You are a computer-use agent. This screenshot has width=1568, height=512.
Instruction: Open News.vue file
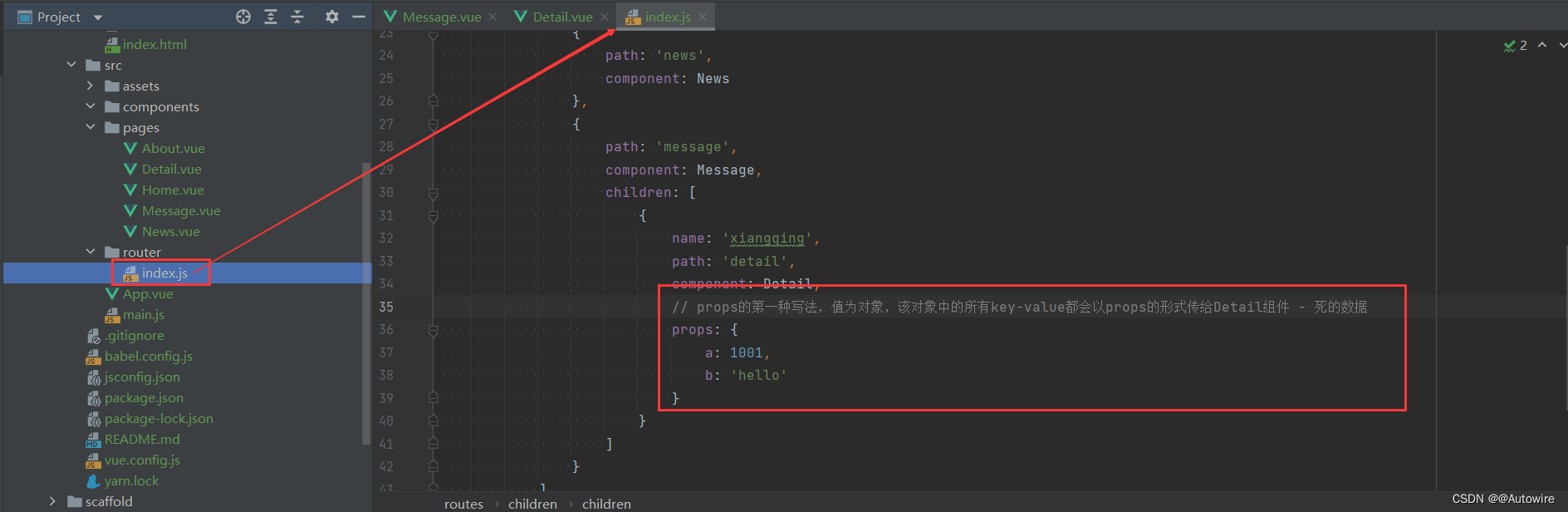coord(170,232)
